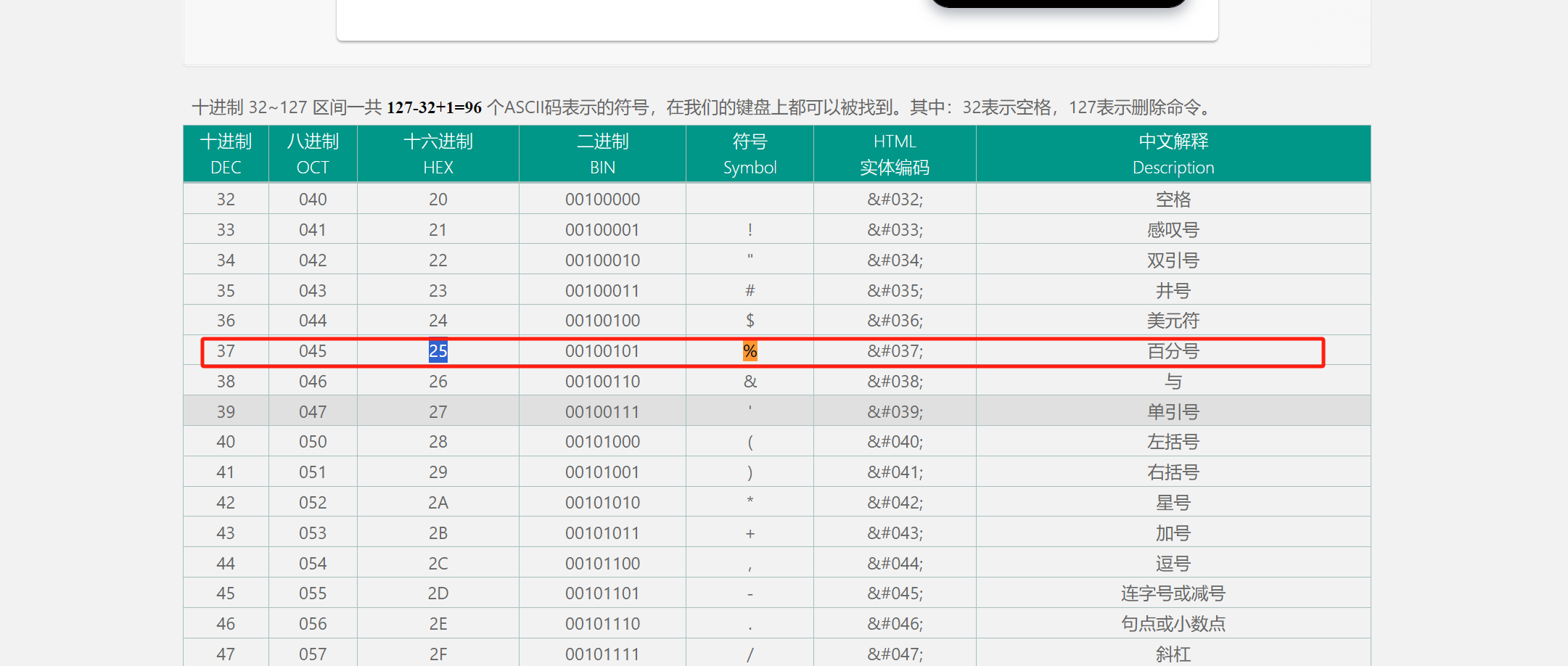Click the 感叹号 description cell
The height and width of the screenshot is (666, 1568).
(1173, 229)
